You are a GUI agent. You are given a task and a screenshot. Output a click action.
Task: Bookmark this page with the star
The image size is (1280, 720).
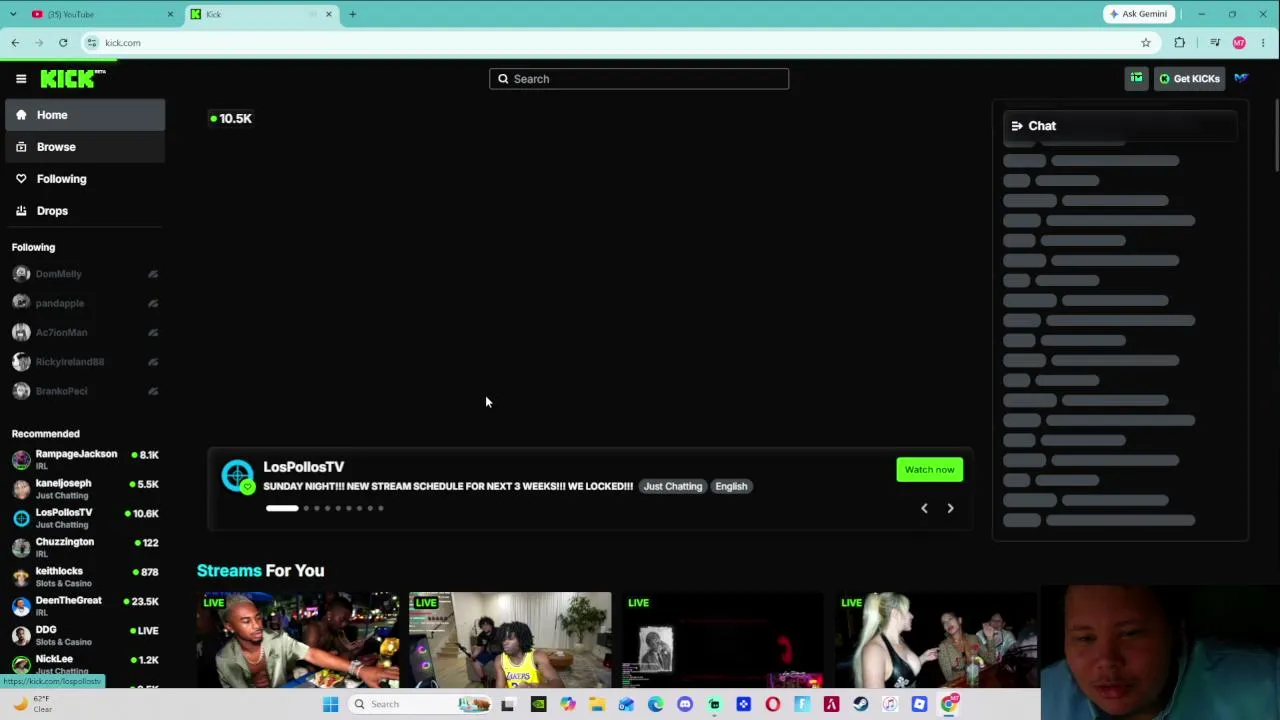[x=1146, y=43]
